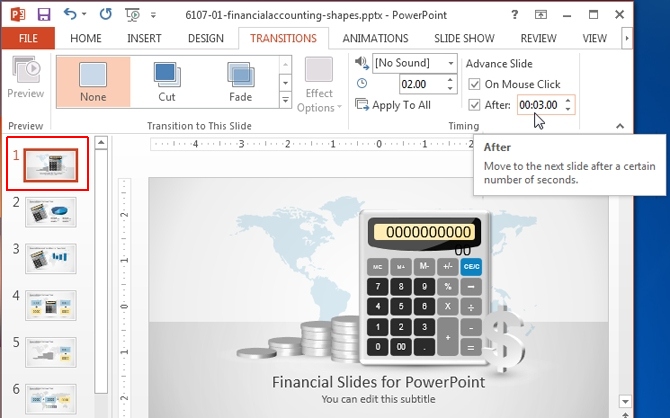
Task: Click the Preview transition button
Action: (x=26, y=78)
